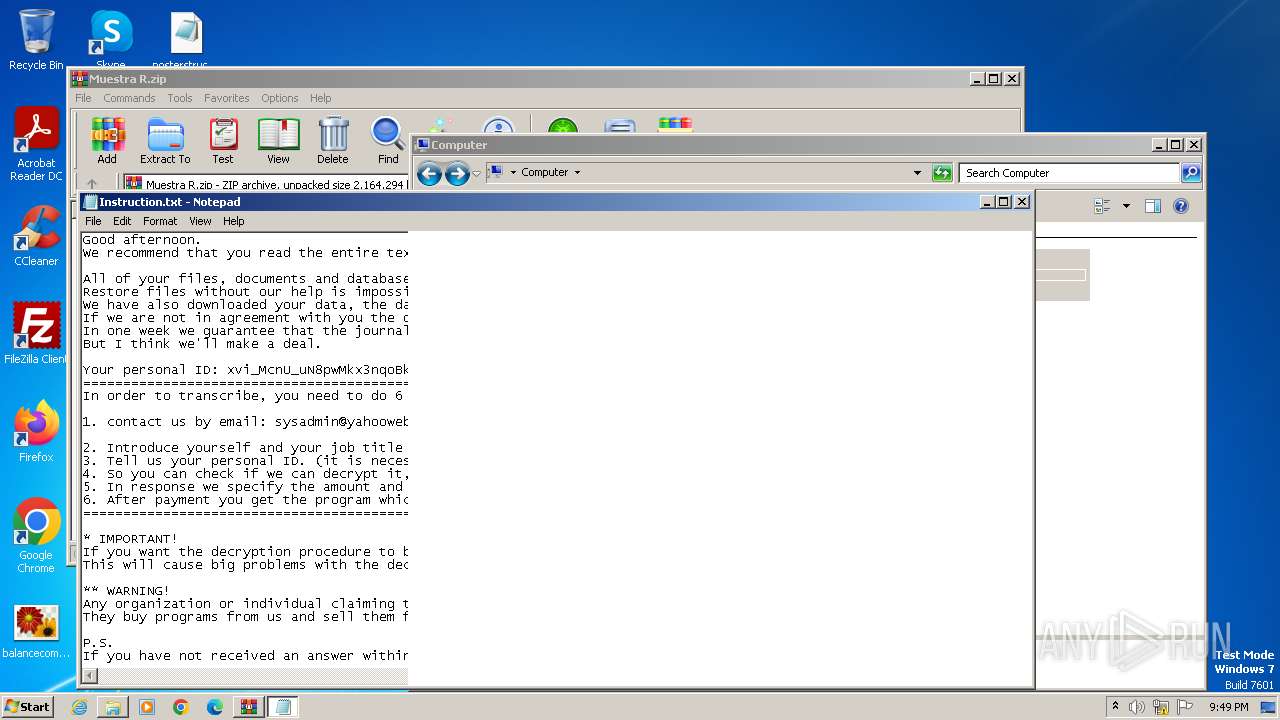Open Acrobat Reader DC desktop icon
The image size is (1280, 720).
click(x=36, y=144)
